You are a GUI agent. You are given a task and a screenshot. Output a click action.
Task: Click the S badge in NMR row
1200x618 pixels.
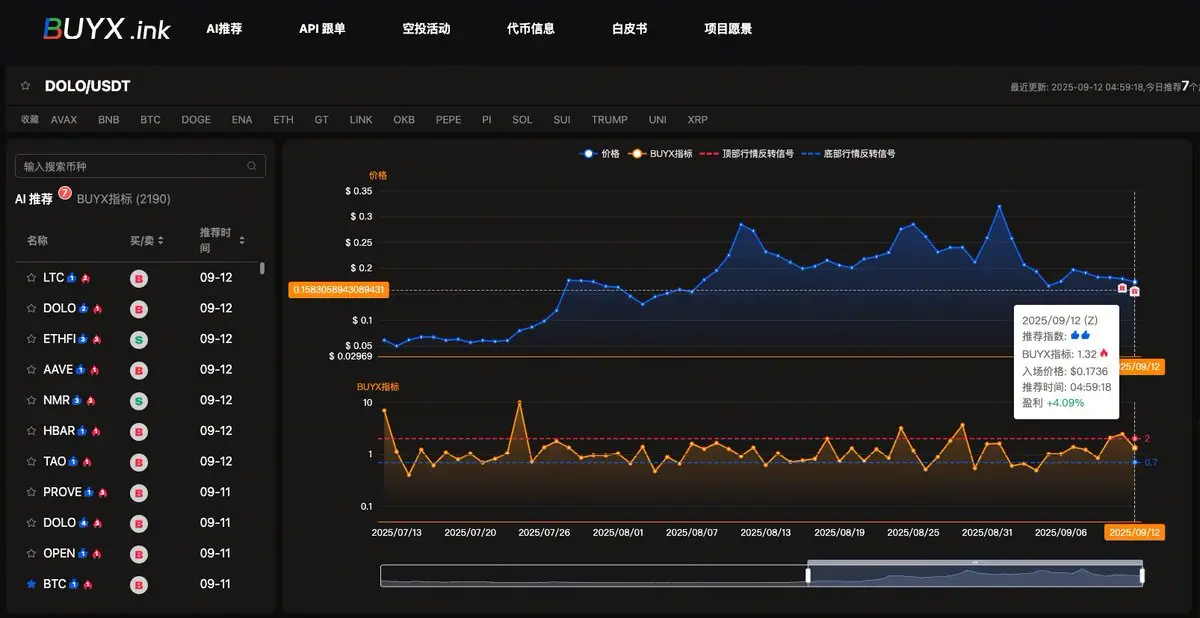pyautogui.click(x=139, y=401)
